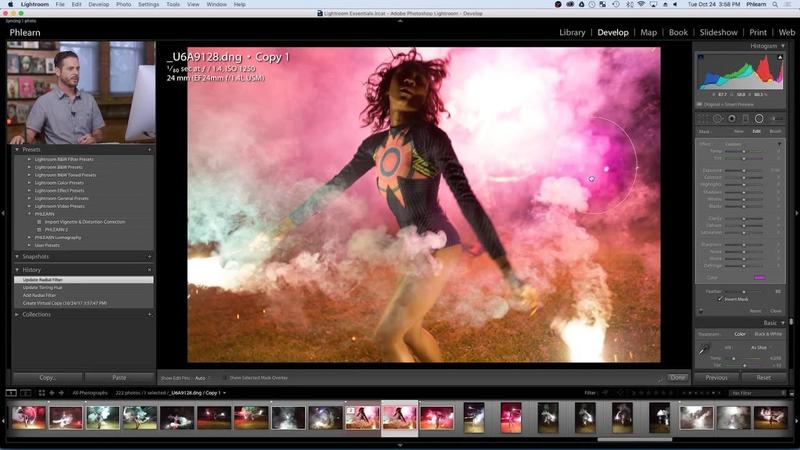The image size is (800, 450).
Task: Toggle the radial filter panel switch
Action: pyautogui.click(x=701, y=311)
